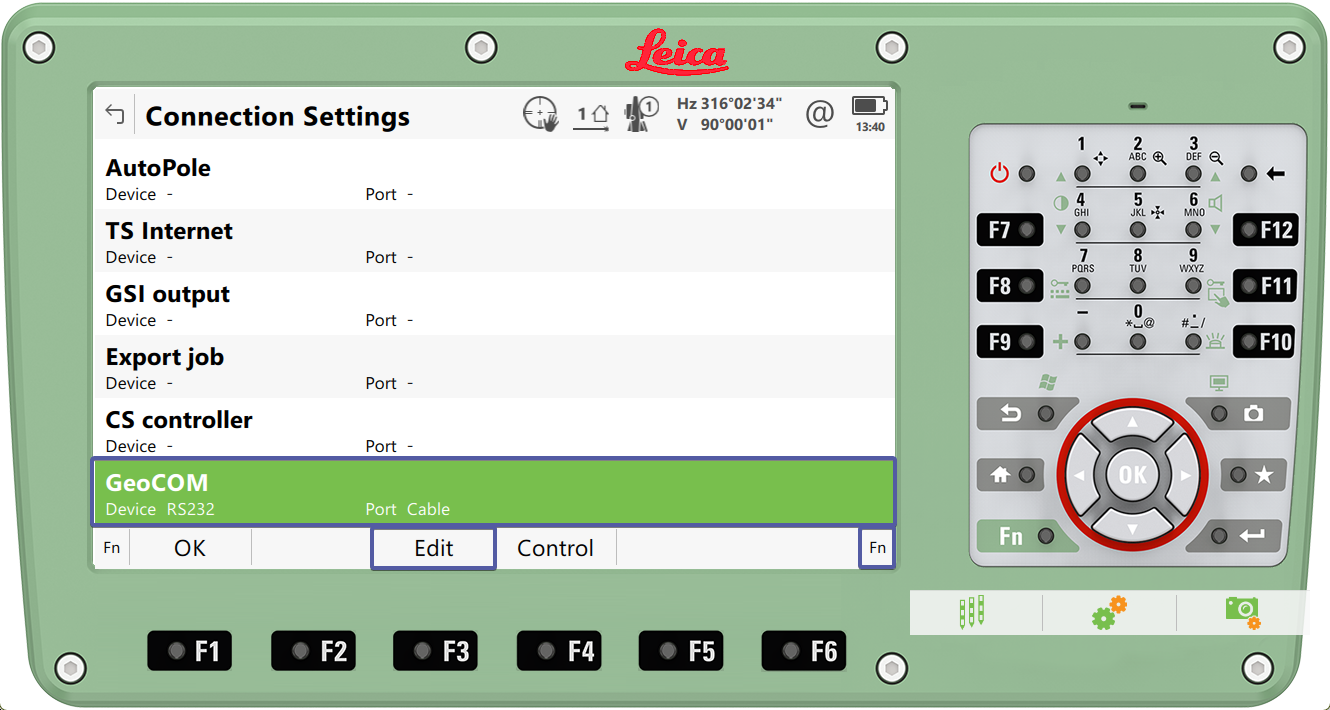Open the camera settings icon with gear

1243,612
